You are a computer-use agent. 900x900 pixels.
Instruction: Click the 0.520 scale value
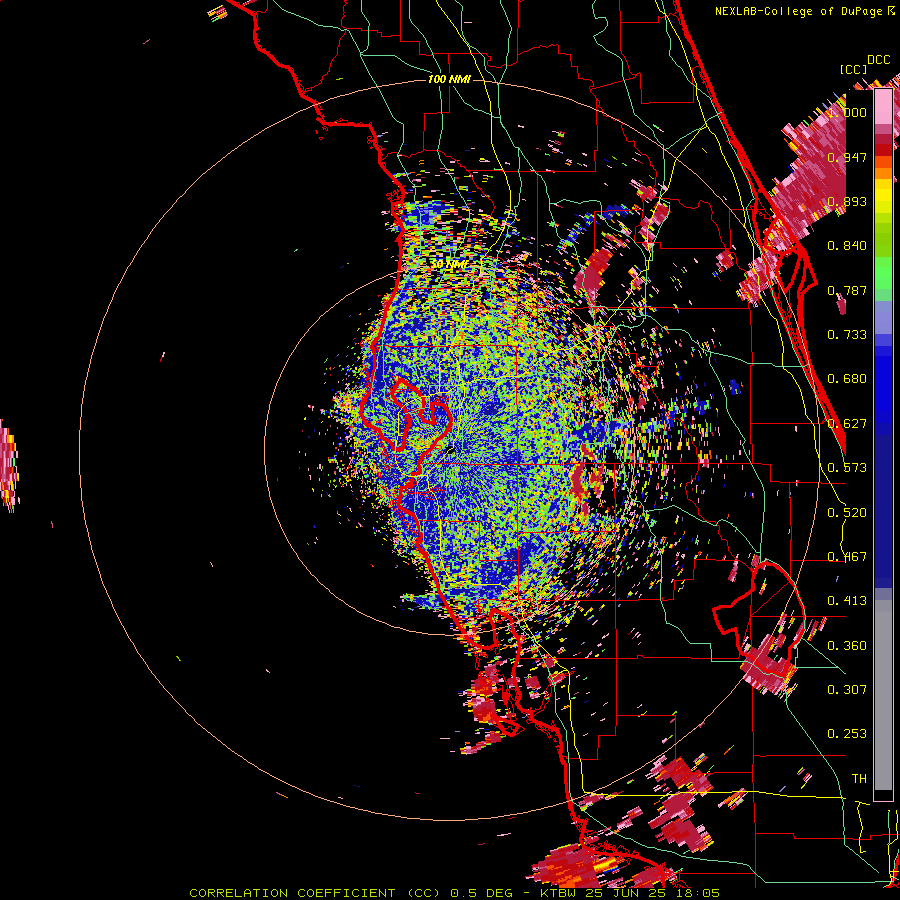(x=847, y=513)
